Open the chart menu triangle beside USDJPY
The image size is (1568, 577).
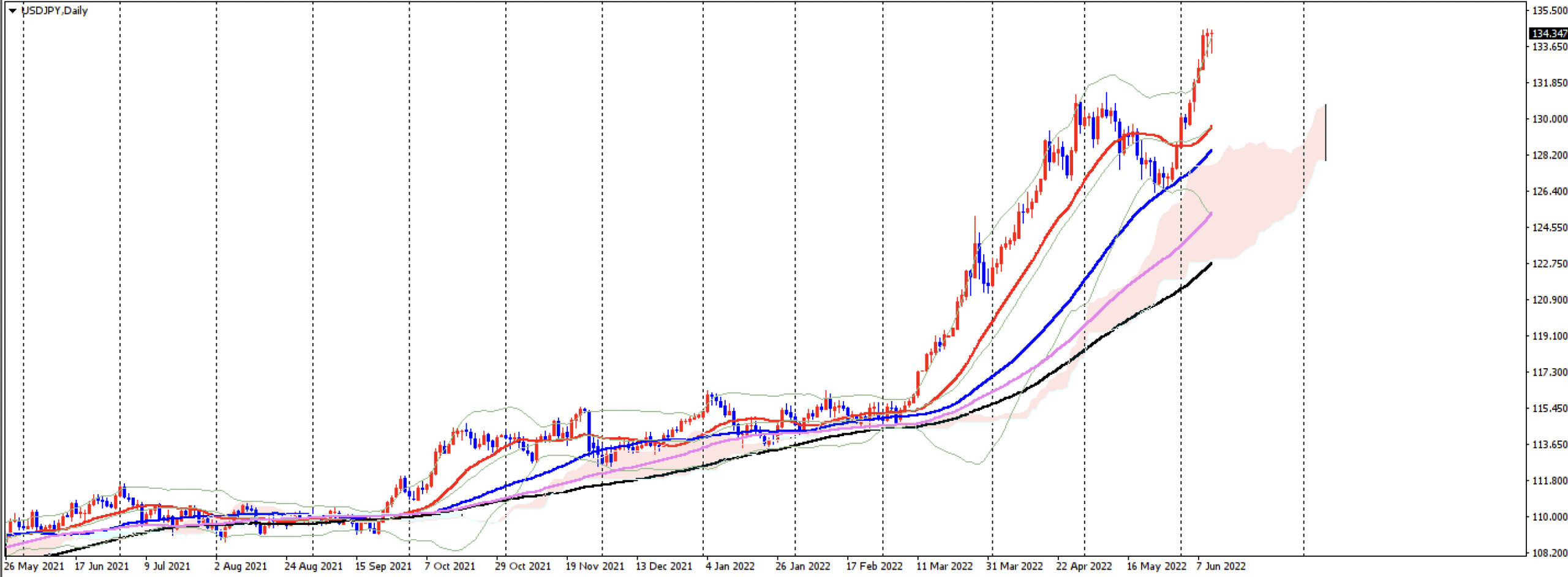[12, 10]
